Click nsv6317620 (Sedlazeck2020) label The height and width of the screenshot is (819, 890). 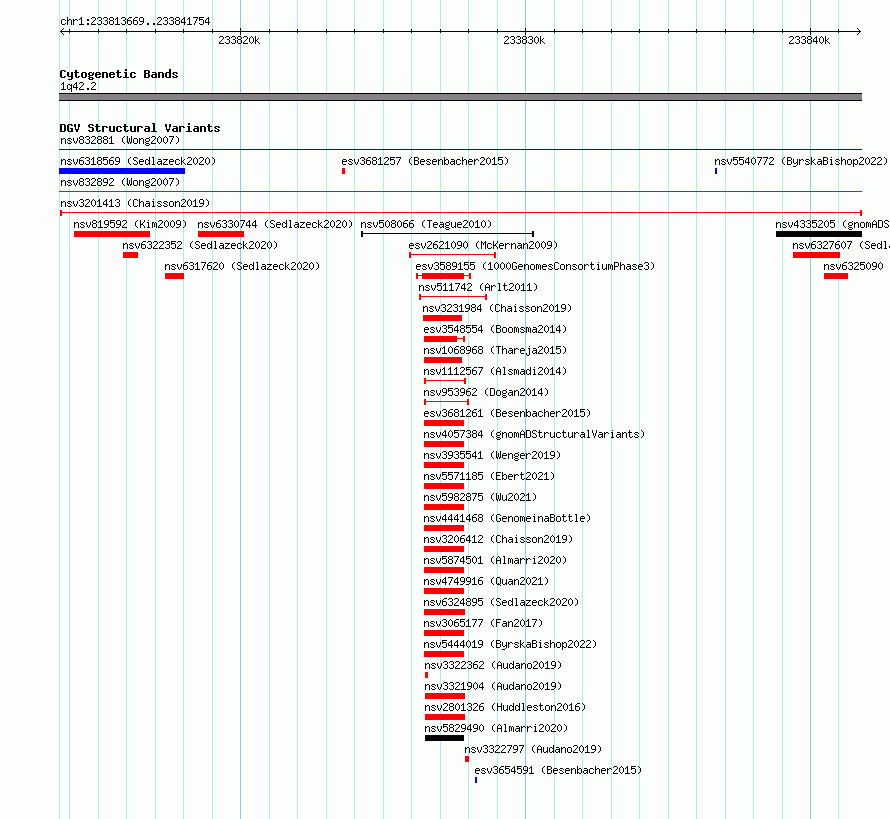[x=242, y=266]
